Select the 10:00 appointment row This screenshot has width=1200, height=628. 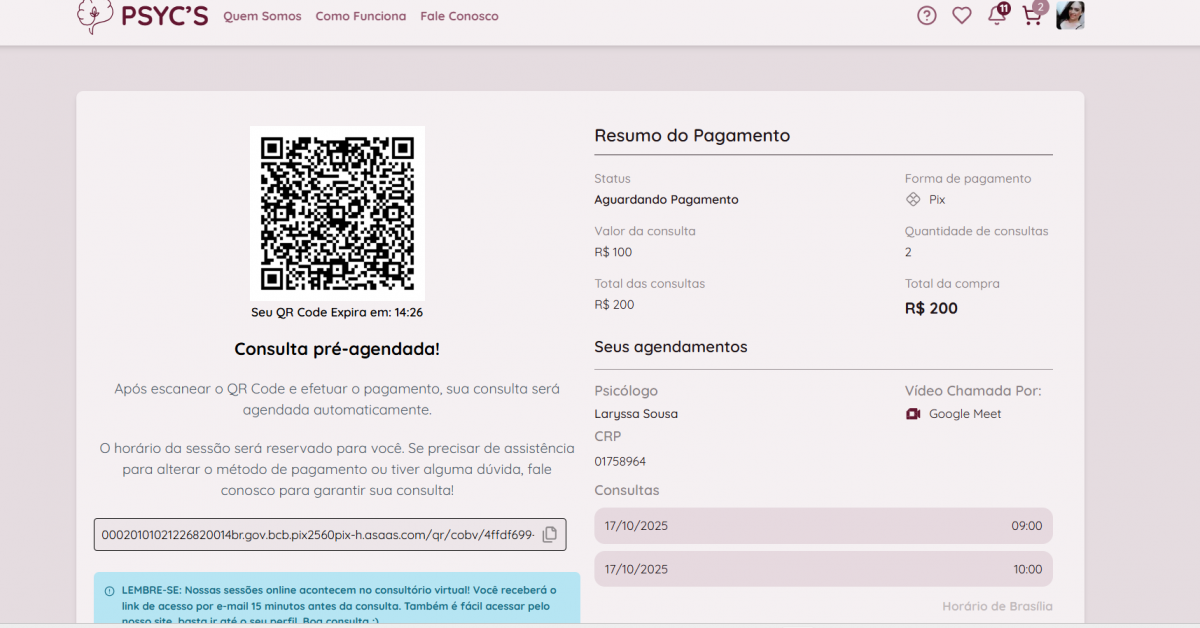(823, 569)
